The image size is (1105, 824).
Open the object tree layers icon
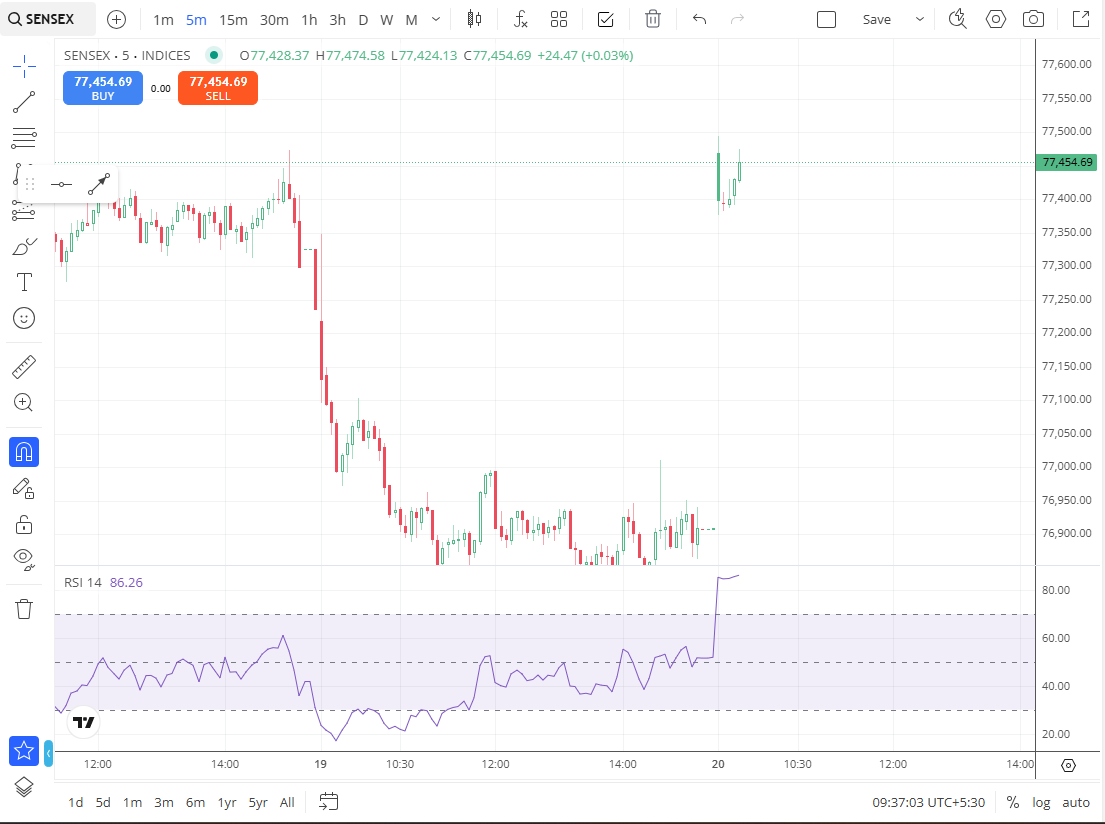coord(24,787)
